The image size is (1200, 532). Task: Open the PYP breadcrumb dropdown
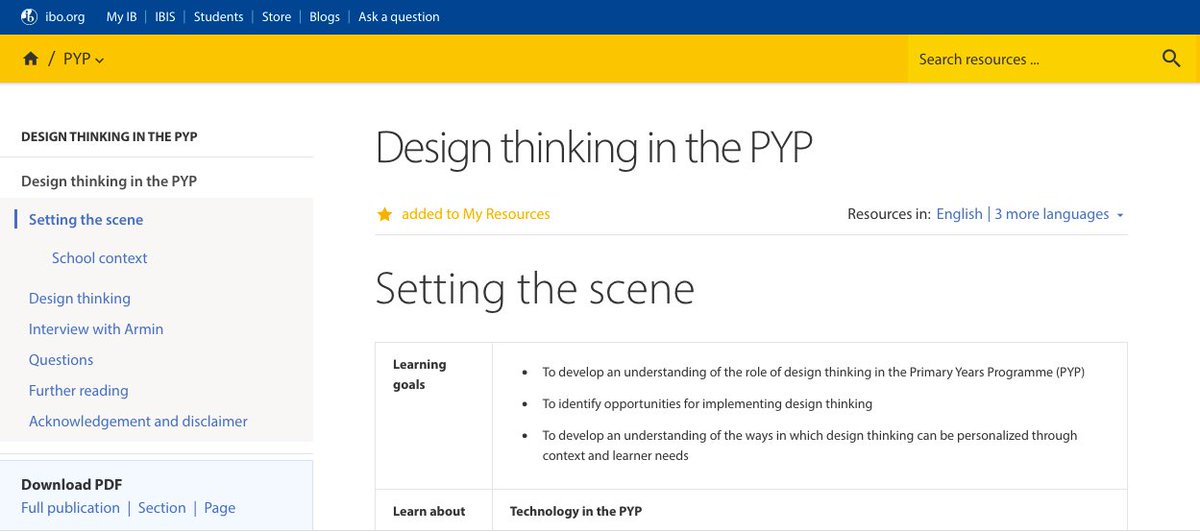click(83, 59)
